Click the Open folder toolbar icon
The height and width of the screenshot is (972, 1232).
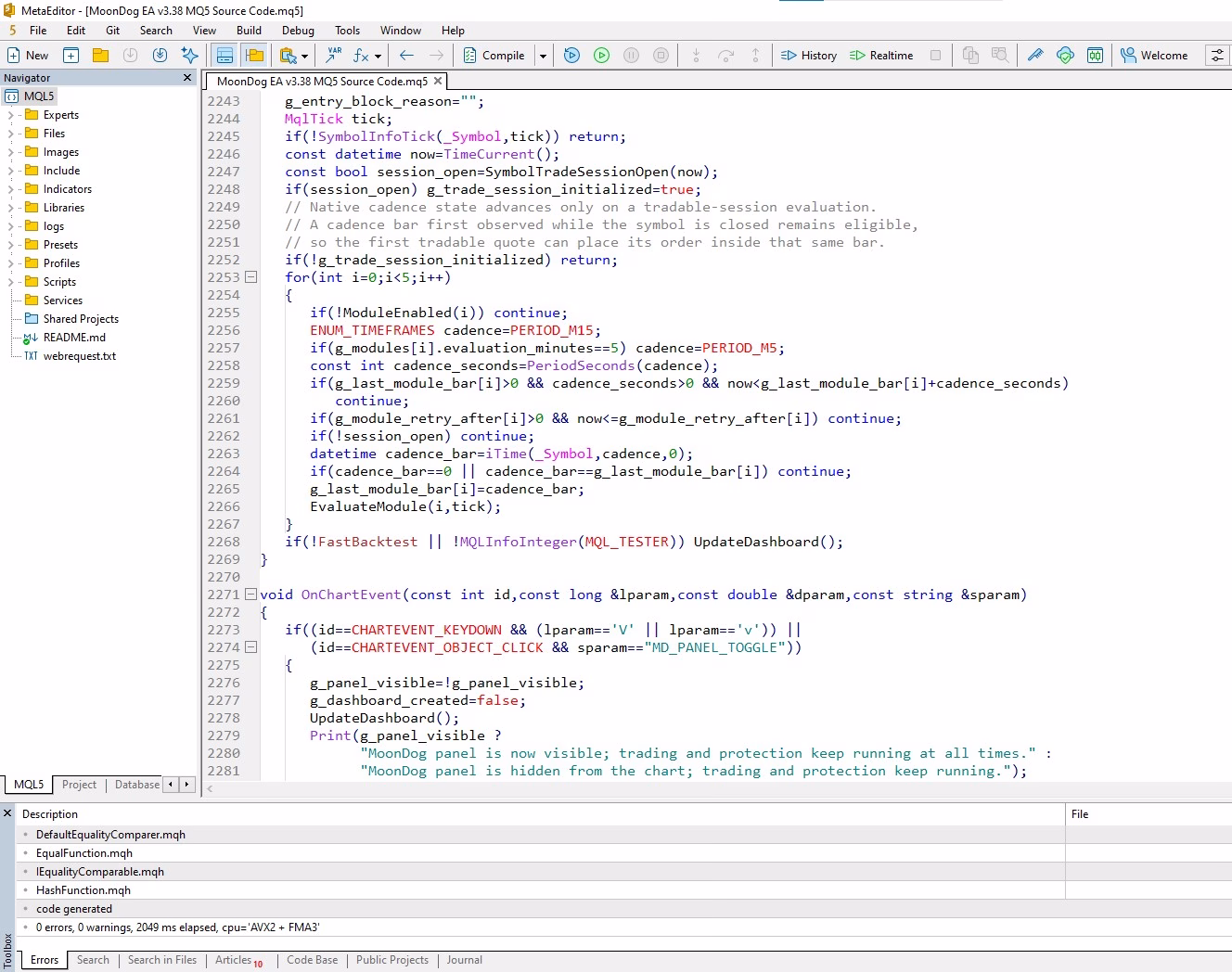coord(101,56)
